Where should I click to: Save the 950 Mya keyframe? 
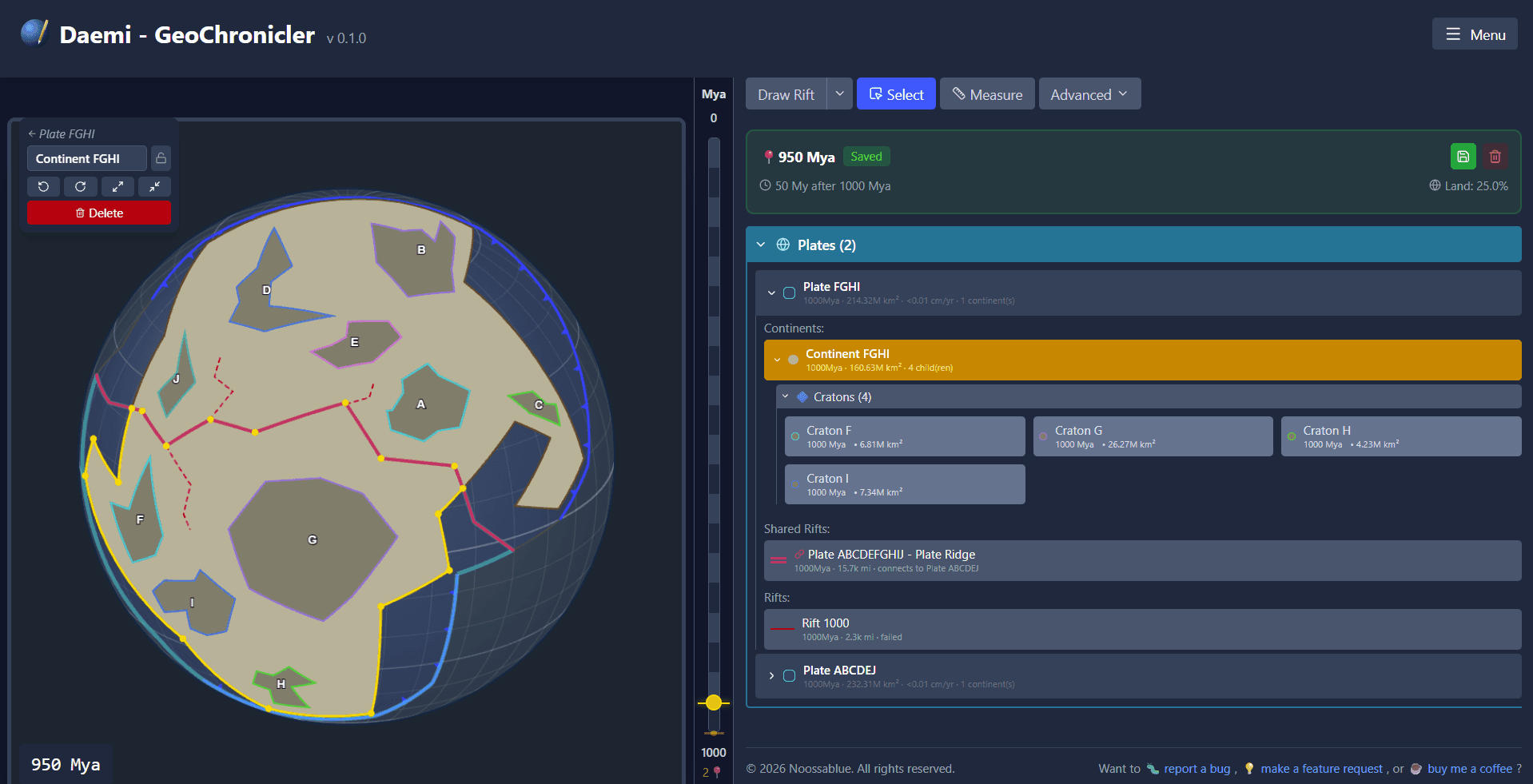(x=1463, y=157)
